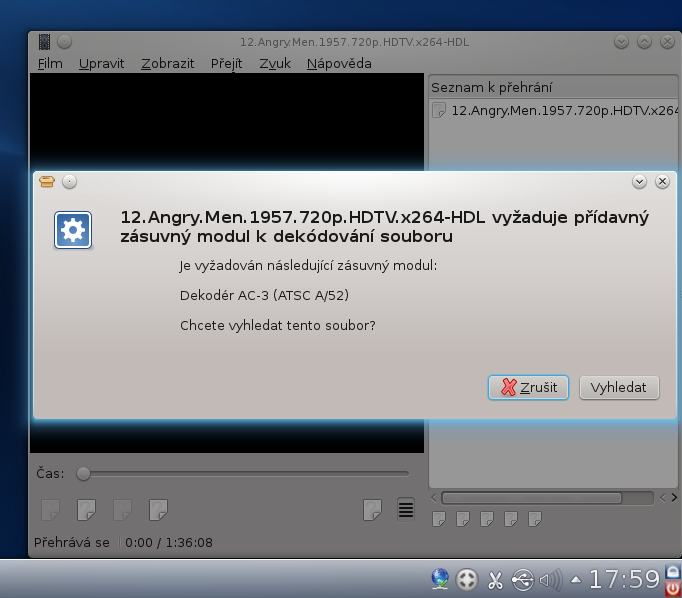The width and height of the screenshot is (682, 598).
Task: Close the plugin dialog with X button
Action: [x=662, y=181]
